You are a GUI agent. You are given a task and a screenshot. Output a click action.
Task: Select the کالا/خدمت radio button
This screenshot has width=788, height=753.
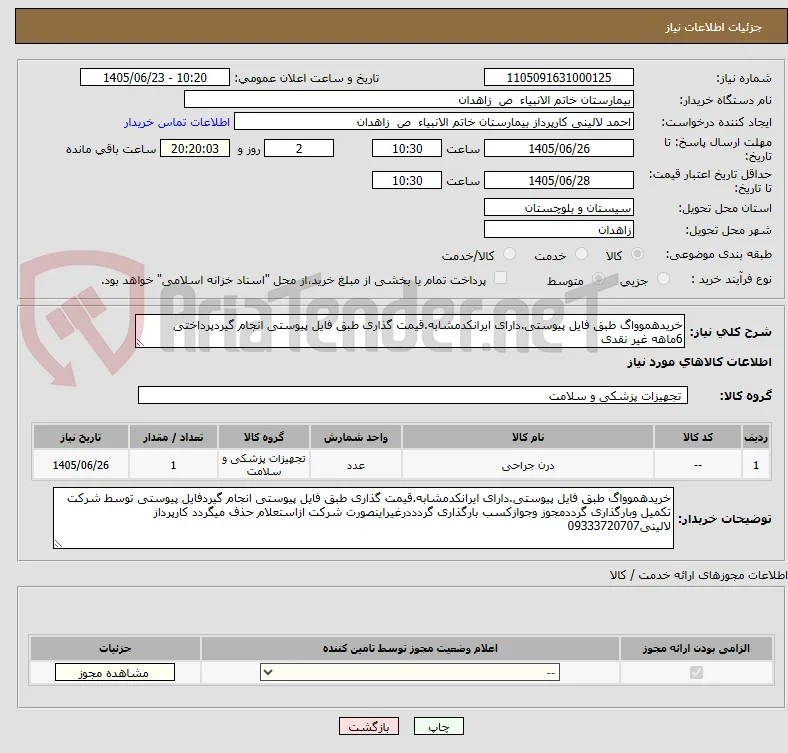click(509, 254)
